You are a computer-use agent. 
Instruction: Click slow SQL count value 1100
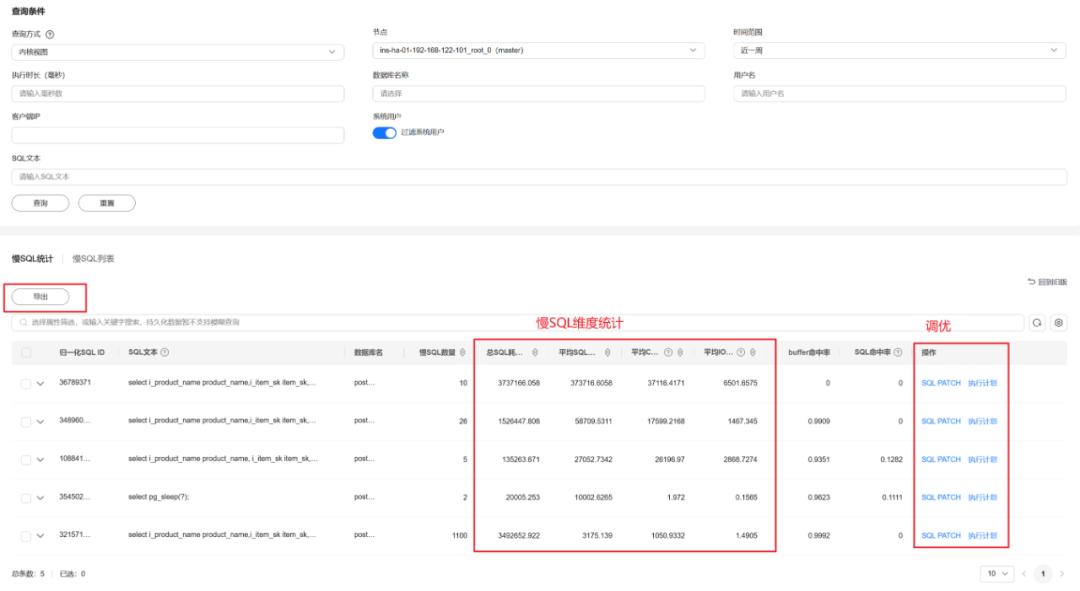pos(459,535)
